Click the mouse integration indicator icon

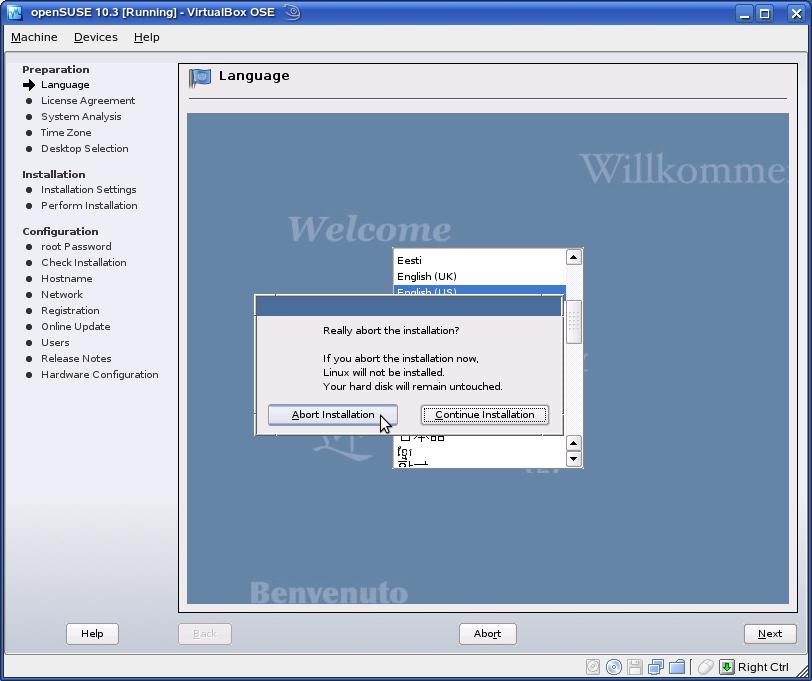click(x=705, y=666)
